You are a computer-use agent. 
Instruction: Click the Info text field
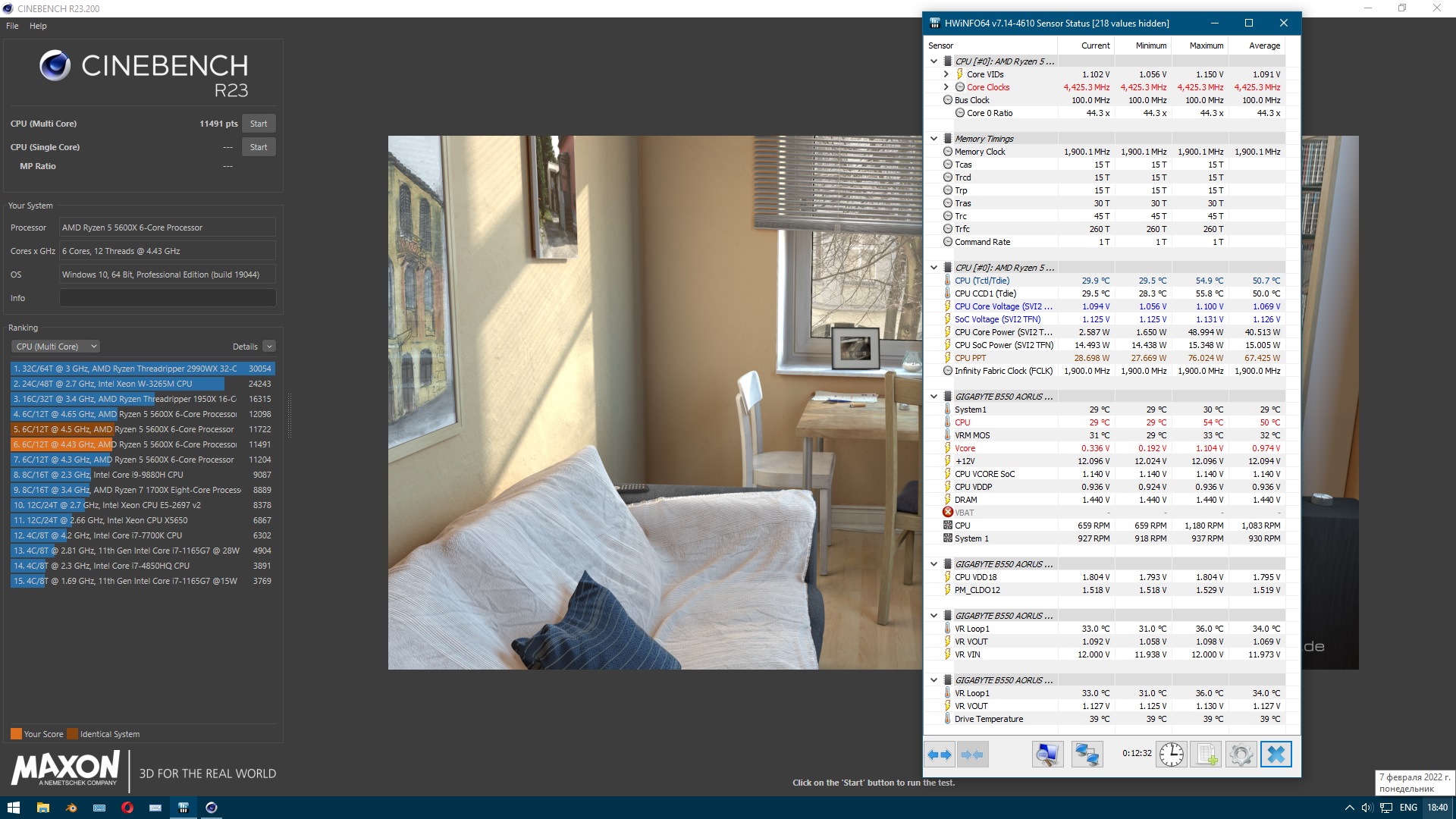168,298
